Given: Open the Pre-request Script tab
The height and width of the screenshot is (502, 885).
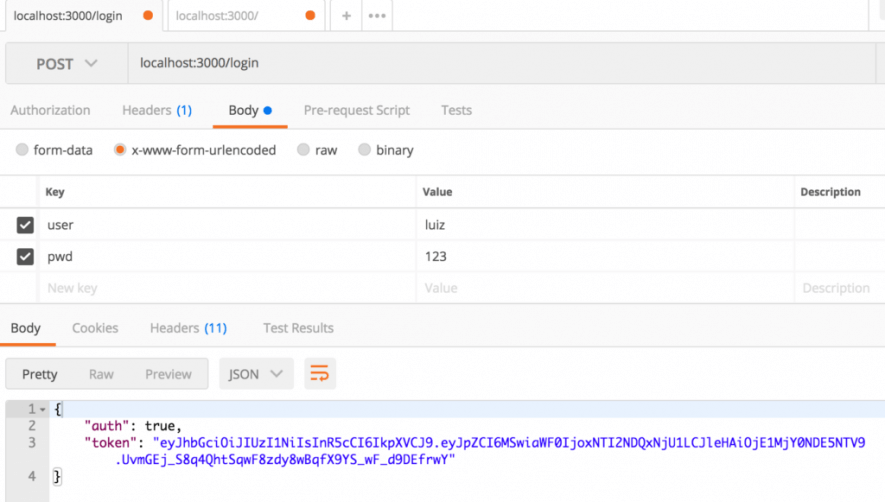Looking at the screenshot, I should click(357, 110).
